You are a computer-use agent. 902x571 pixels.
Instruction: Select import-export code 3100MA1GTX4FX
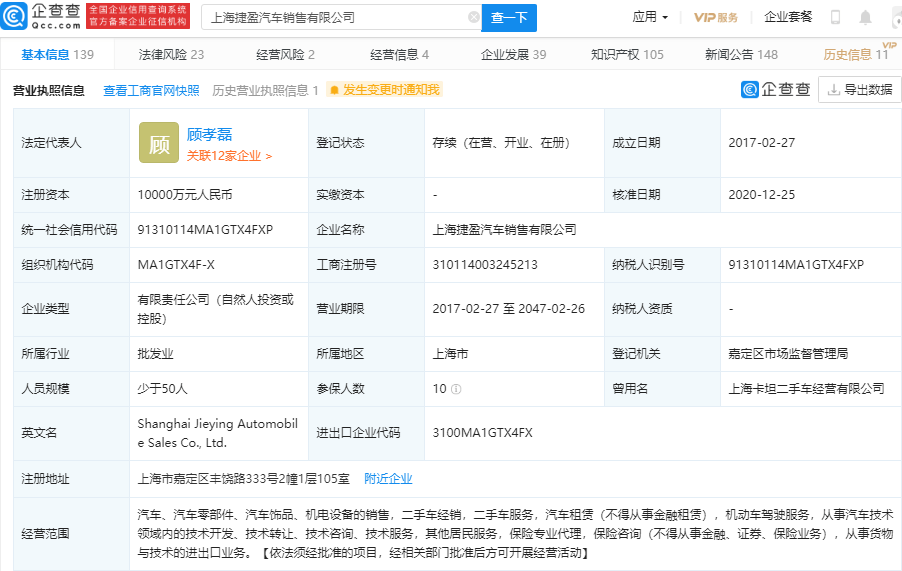tap(483, 433)
